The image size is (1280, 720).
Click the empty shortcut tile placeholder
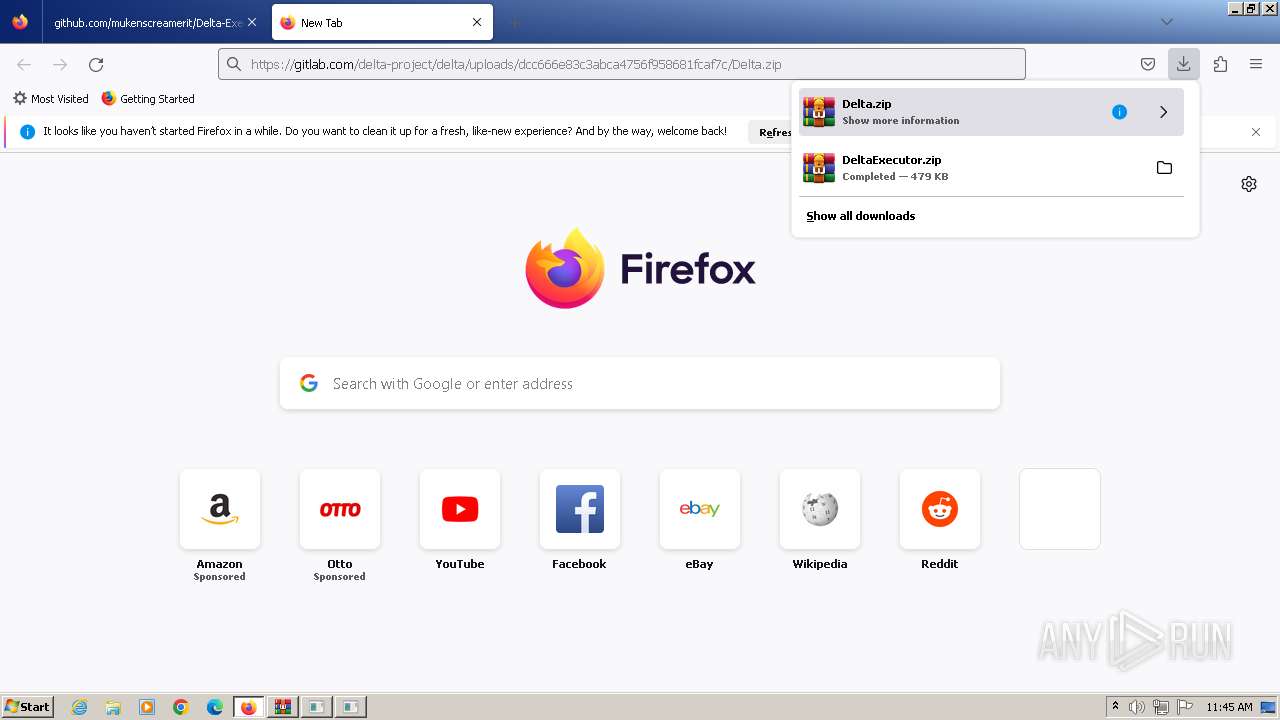point(1060,509)
